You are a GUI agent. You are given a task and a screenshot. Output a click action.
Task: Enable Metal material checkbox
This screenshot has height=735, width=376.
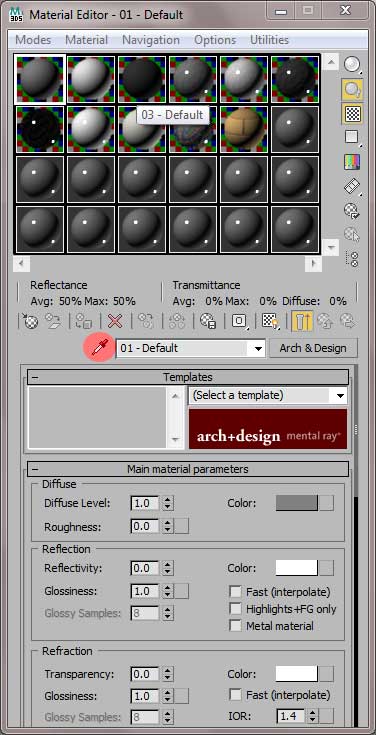tap(235, 626)
